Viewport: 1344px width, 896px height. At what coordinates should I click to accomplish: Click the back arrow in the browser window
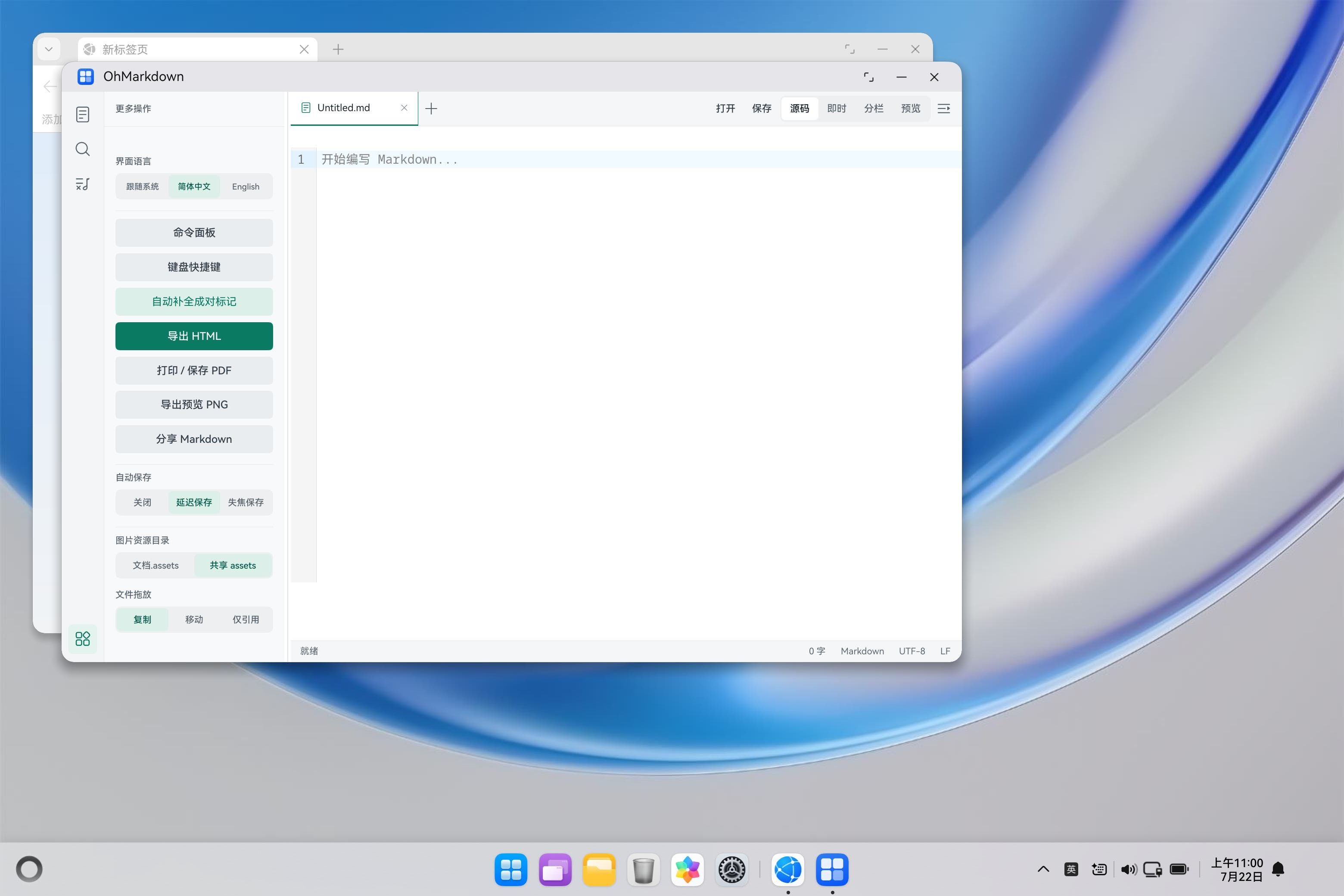[50, 86]
